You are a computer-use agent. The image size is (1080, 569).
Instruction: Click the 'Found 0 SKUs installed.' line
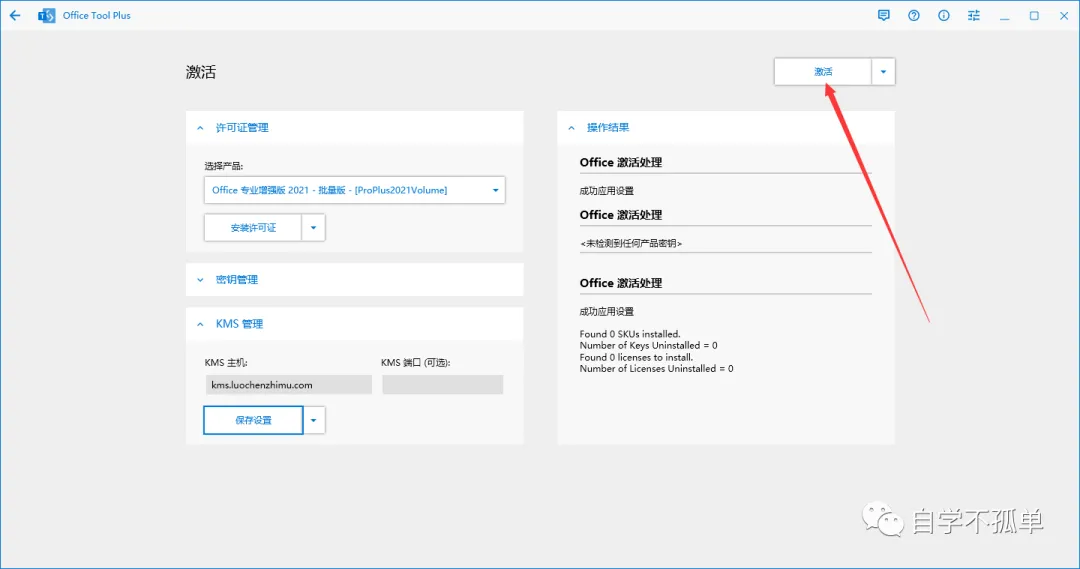(630, 334)
